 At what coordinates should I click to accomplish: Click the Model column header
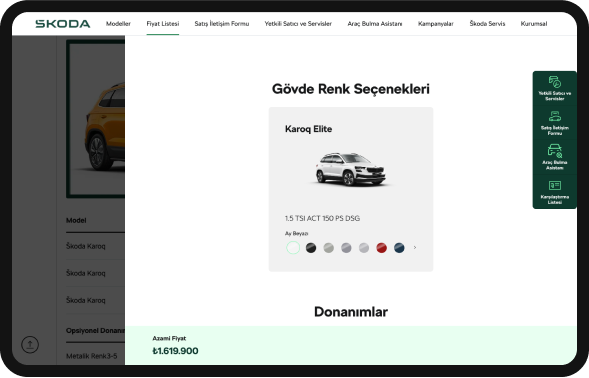click(76, 220)
